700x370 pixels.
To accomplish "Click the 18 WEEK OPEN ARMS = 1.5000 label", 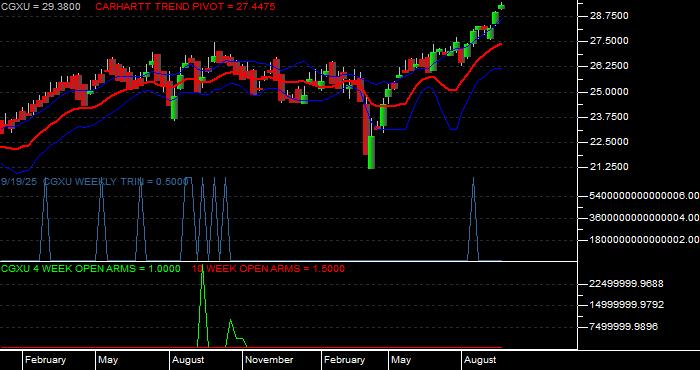I will coord(268,269).
